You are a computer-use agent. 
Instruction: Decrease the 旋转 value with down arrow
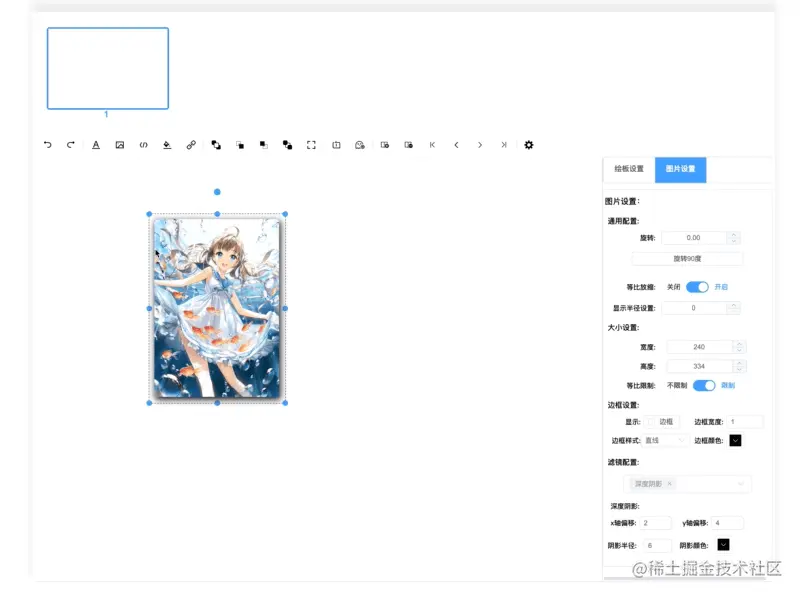[x=734, y=241]
